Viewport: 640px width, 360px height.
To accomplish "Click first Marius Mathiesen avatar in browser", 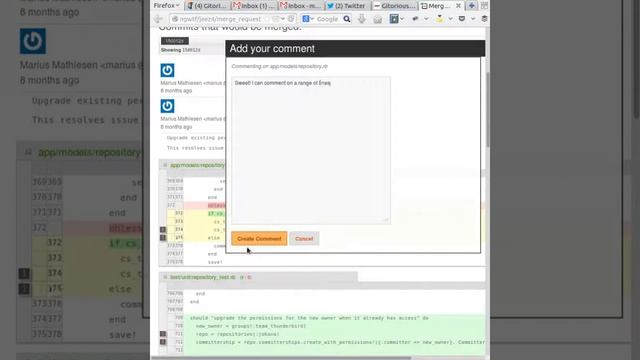I will 167,70.
